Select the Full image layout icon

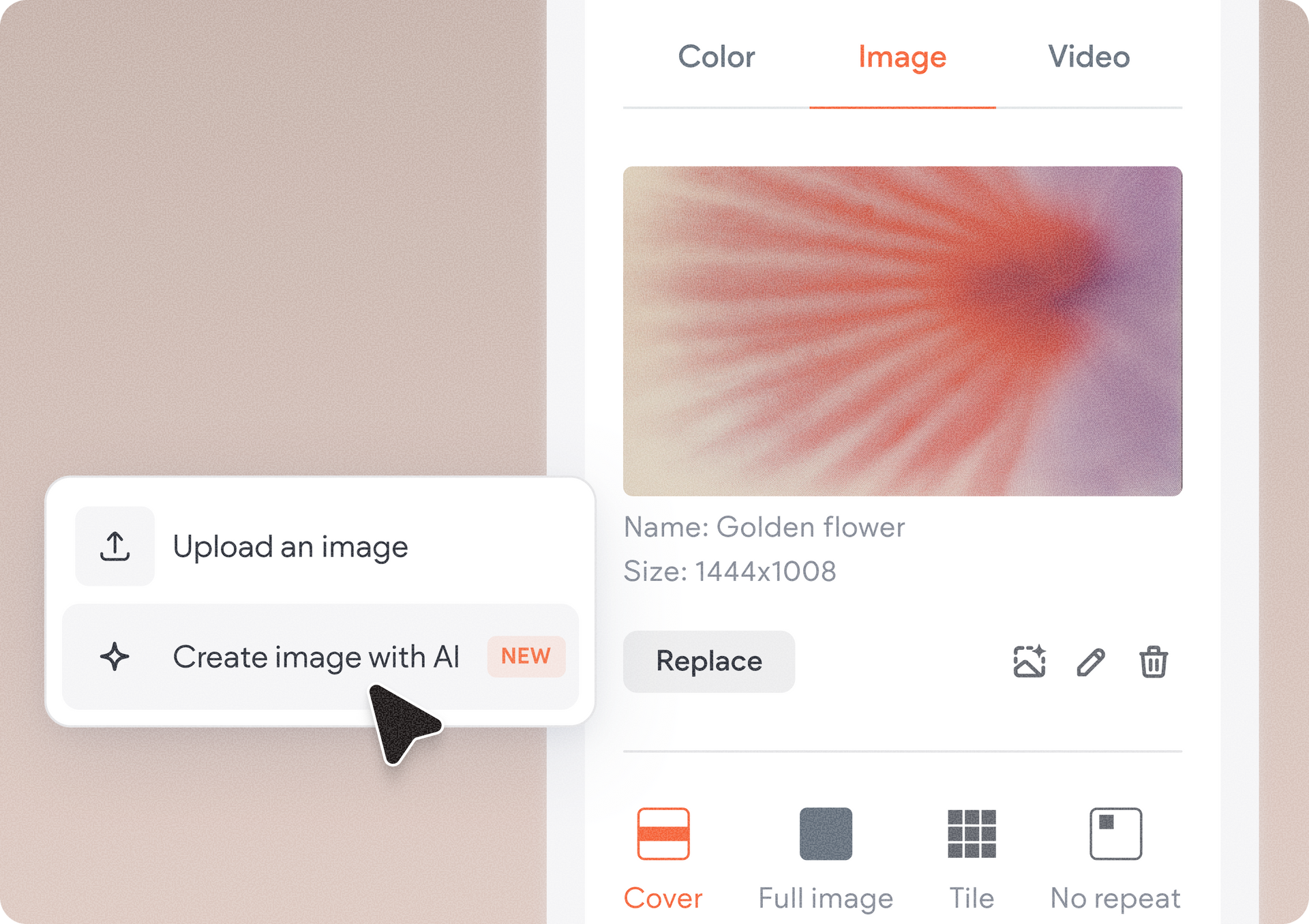coord(826,833)
